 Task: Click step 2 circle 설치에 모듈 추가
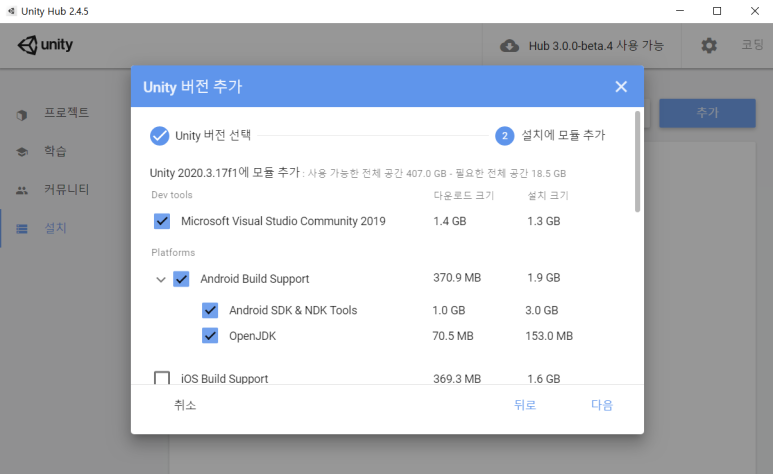point(504,136)
